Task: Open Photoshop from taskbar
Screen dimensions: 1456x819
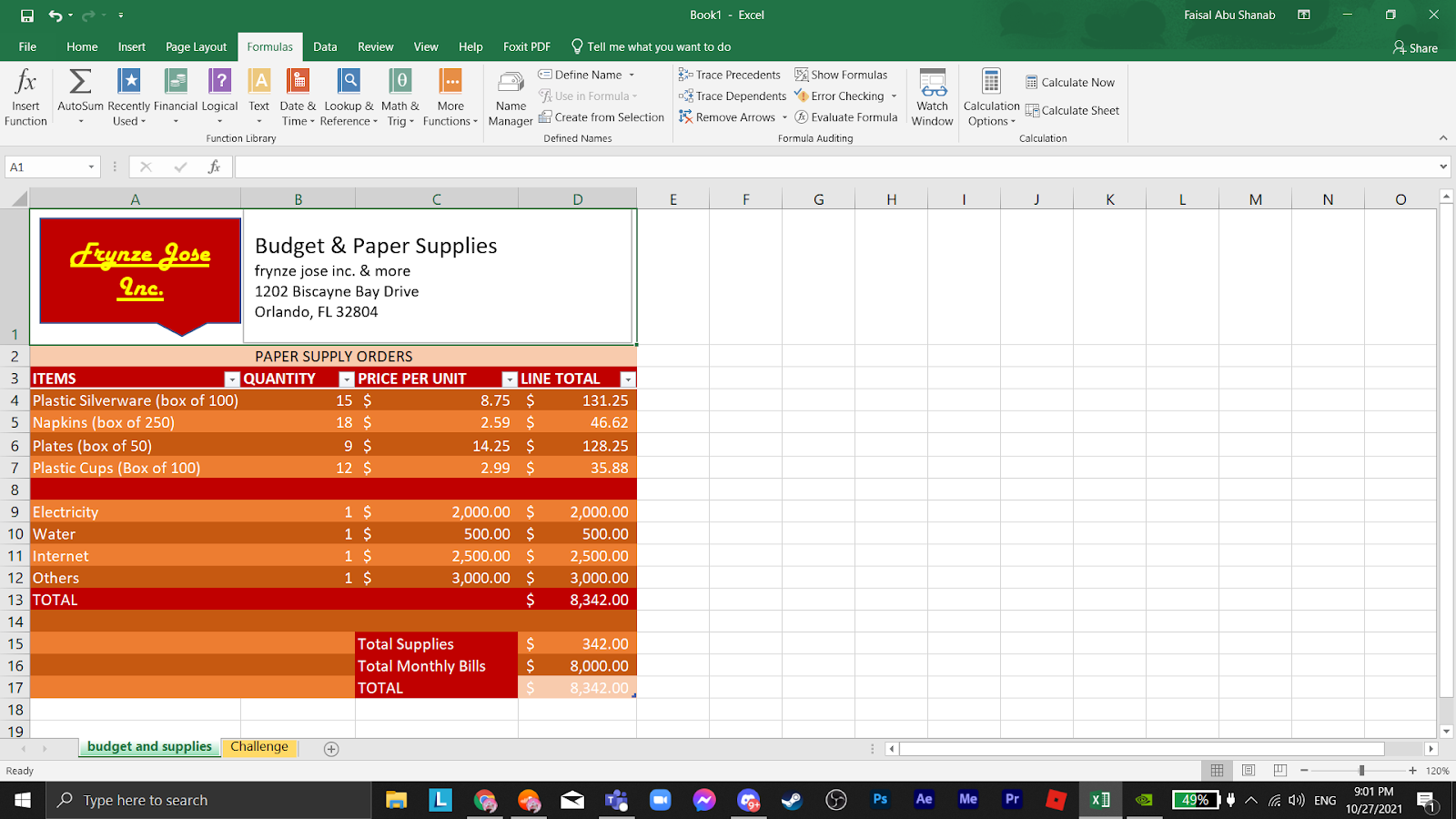Action: tap(880, 800)
